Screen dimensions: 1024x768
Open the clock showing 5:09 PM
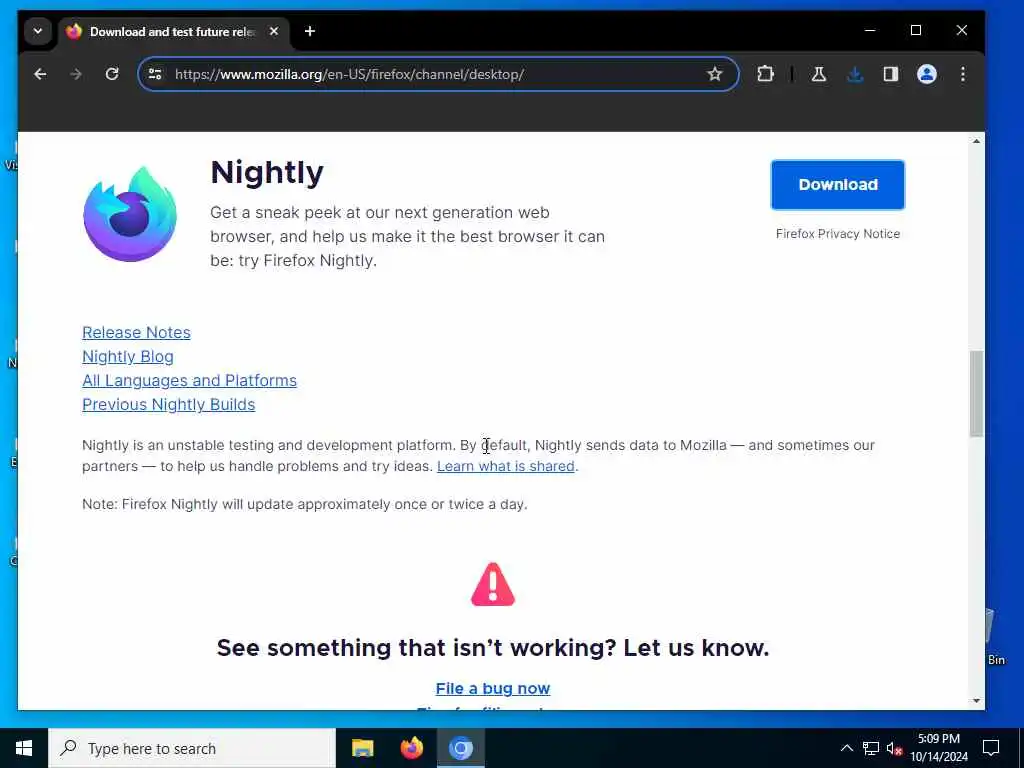click(938, 748)
